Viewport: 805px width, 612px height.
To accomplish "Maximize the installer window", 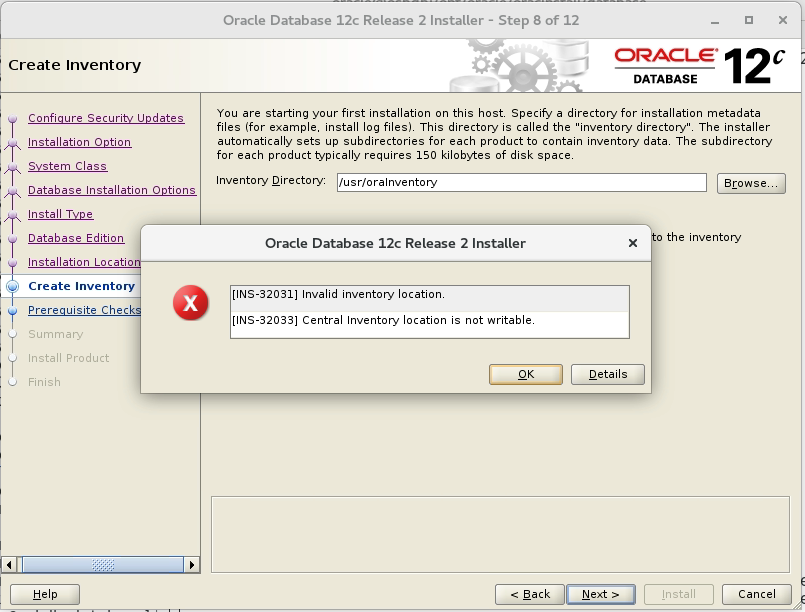I will [x=749, y=21].
